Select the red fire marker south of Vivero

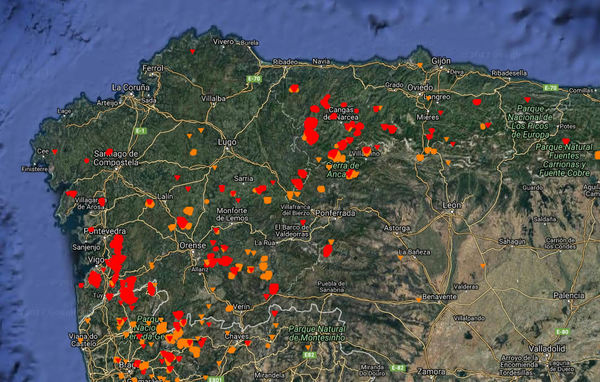tap(192, 51)
